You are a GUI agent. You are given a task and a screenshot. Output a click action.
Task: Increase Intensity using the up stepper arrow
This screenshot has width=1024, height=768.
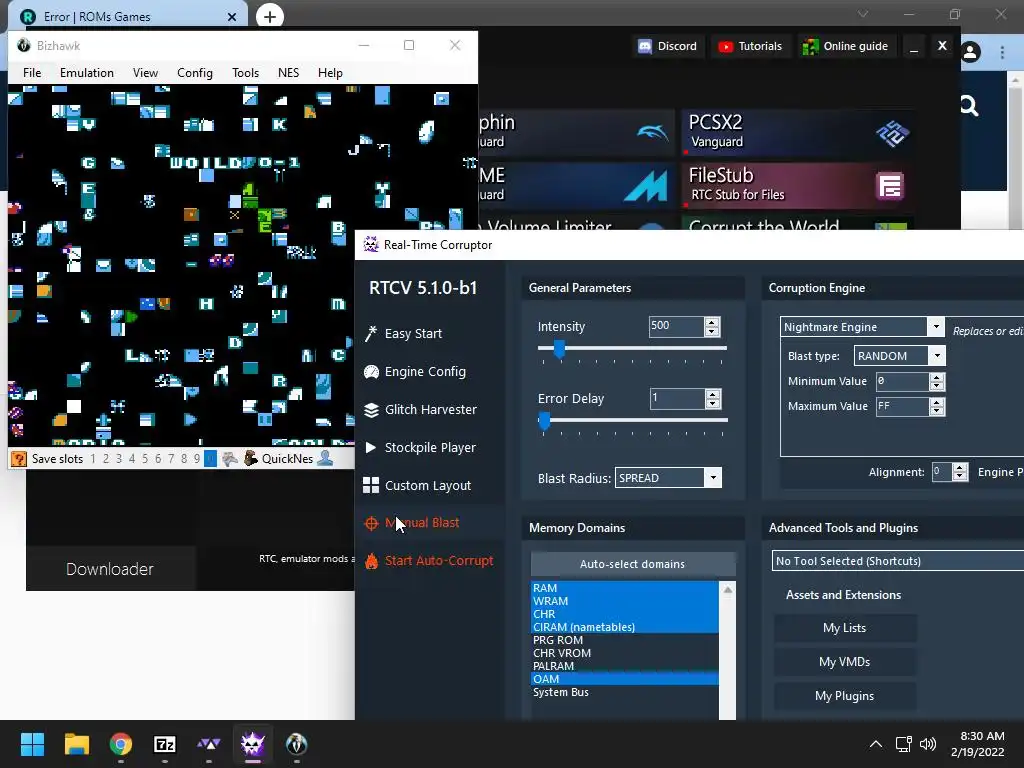click(x=712, y=322)
